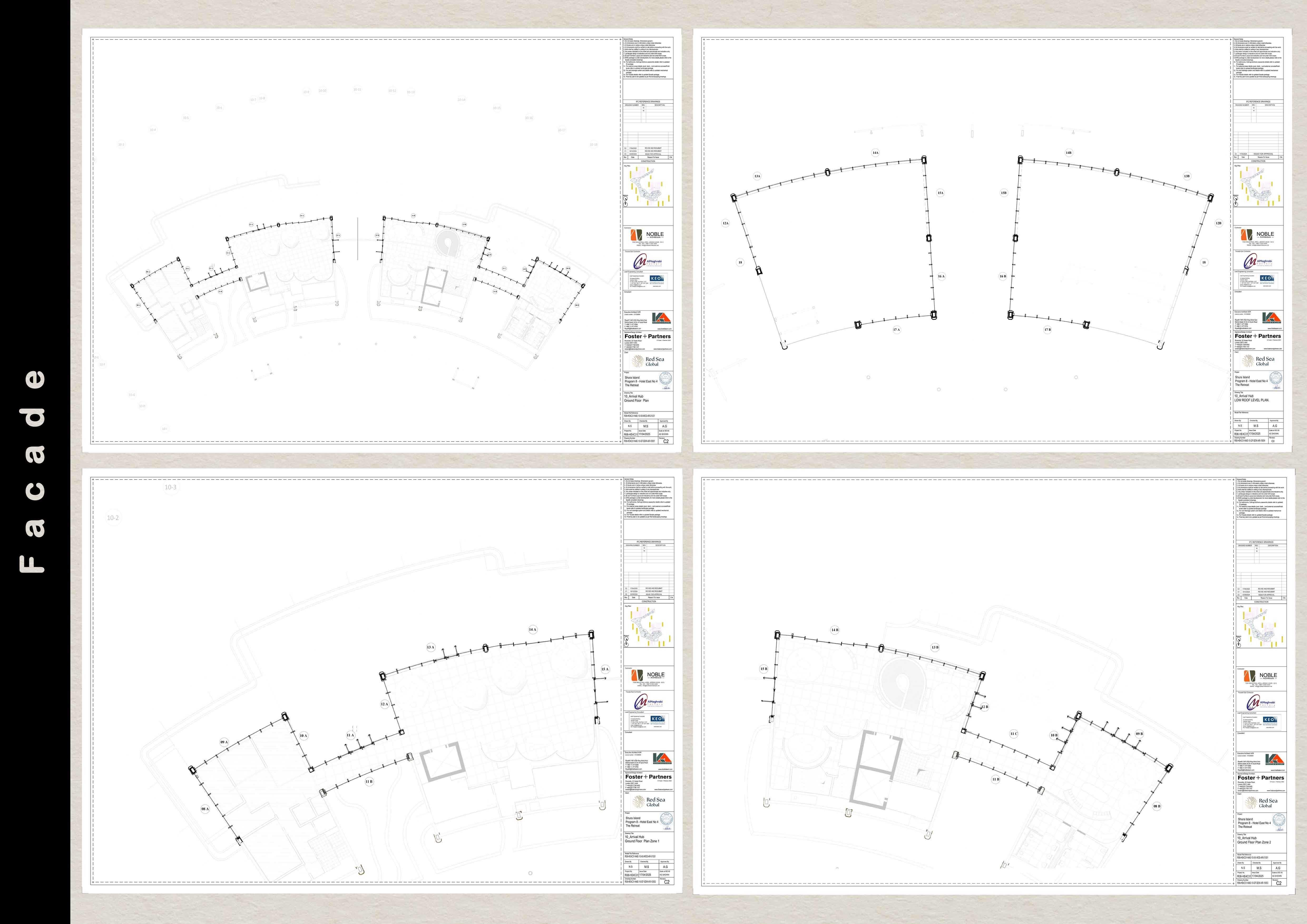Screen dimensions: 1307x924
Task: Click 'Ground Floor Plan Zone 2' drawing title
Action: 1254,842
